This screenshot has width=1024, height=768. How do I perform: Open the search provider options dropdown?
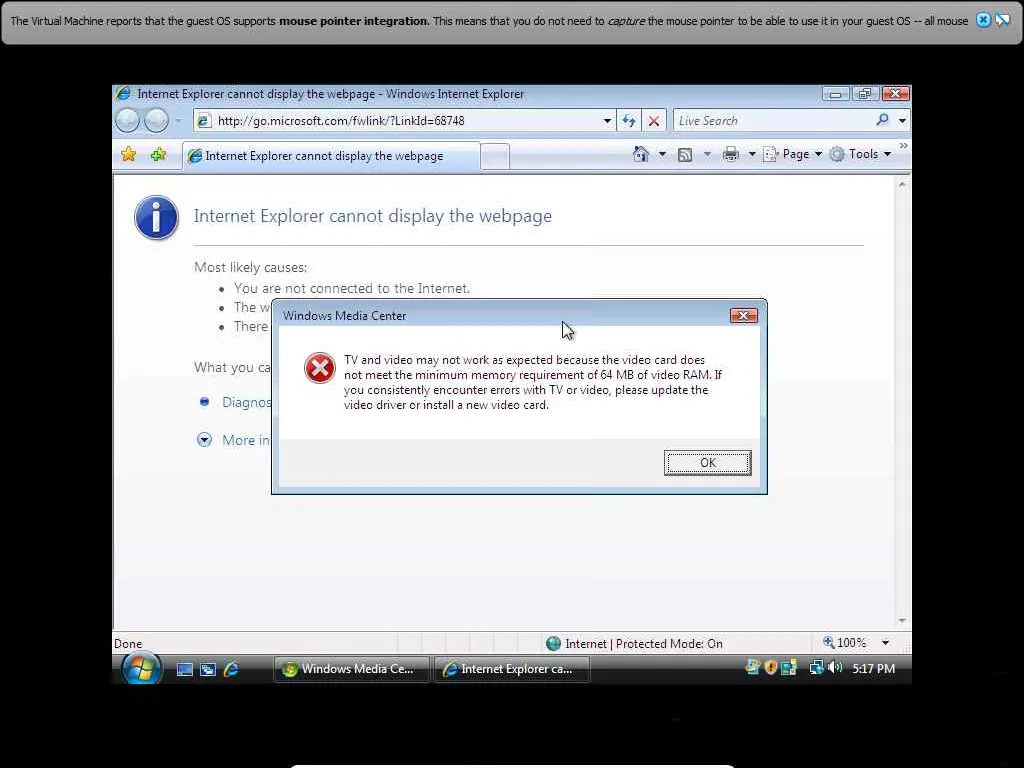(902, 121)
